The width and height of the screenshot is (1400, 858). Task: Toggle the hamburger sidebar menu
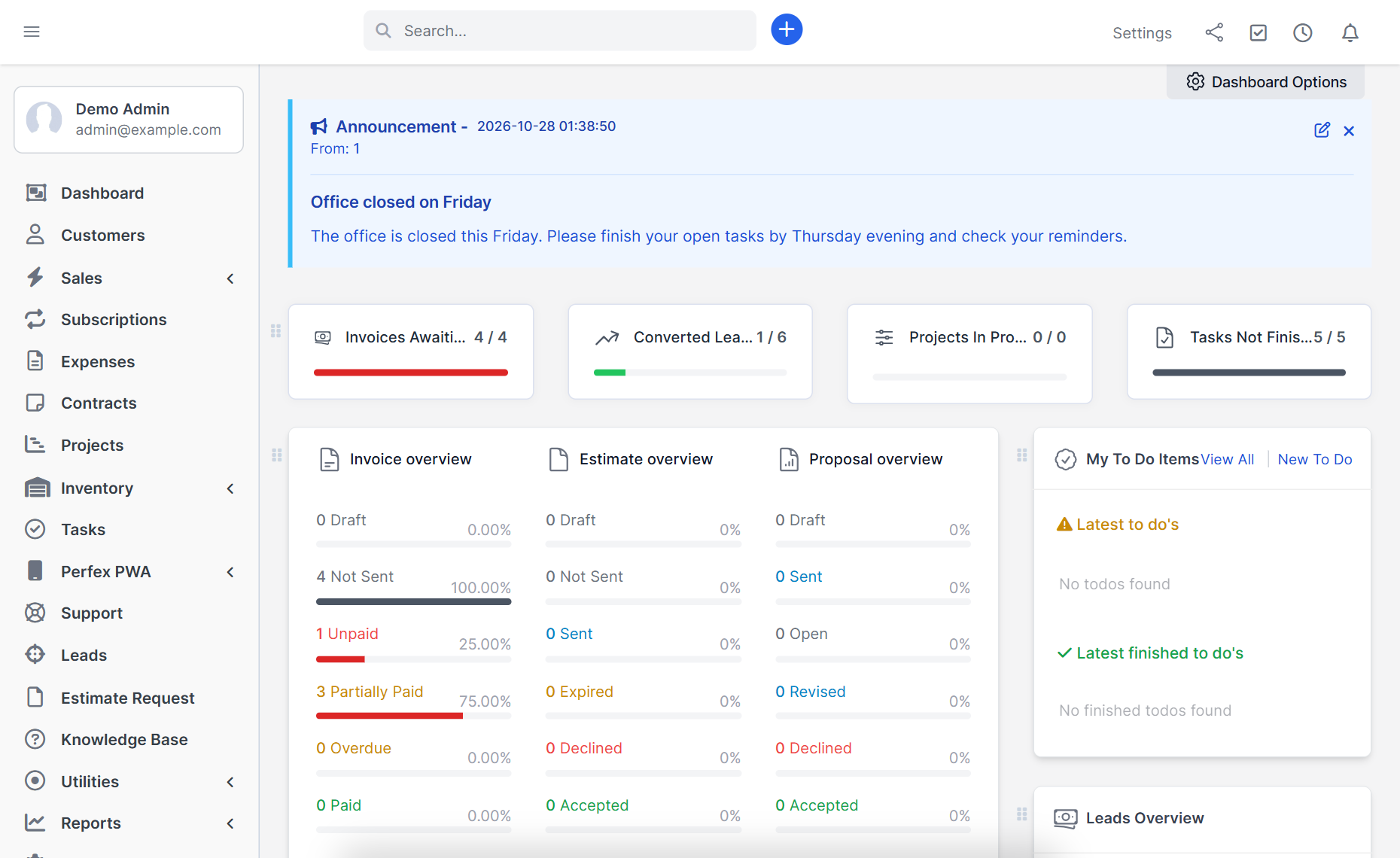32,32
